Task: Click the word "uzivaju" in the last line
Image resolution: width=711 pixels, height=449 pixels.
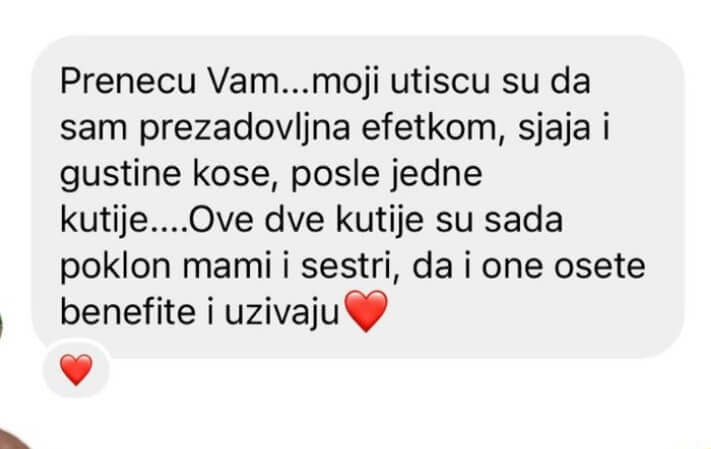Action: coord(282,314)
